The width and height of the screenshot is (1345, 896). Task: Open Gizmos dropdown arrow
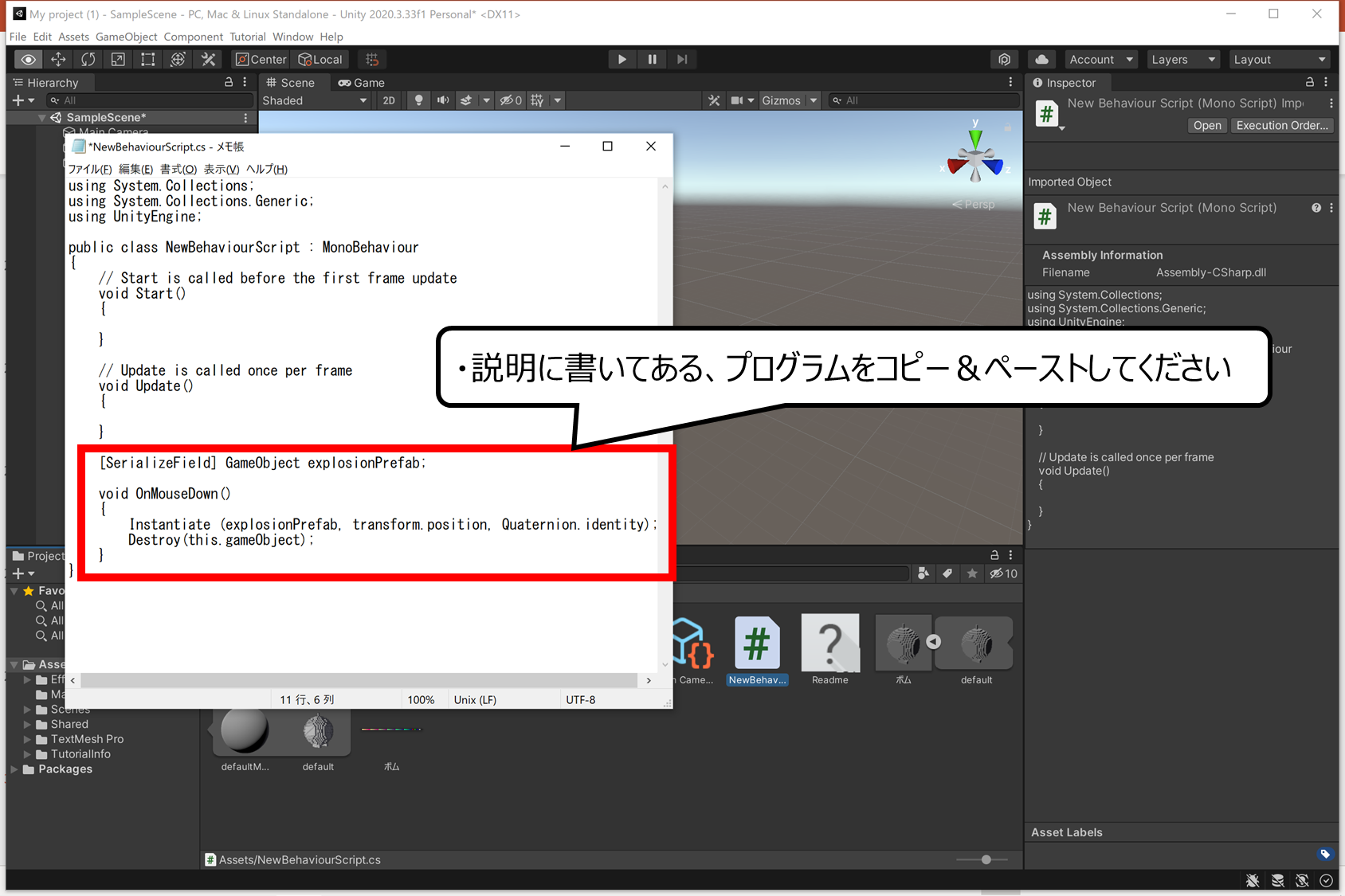(814, 100)
